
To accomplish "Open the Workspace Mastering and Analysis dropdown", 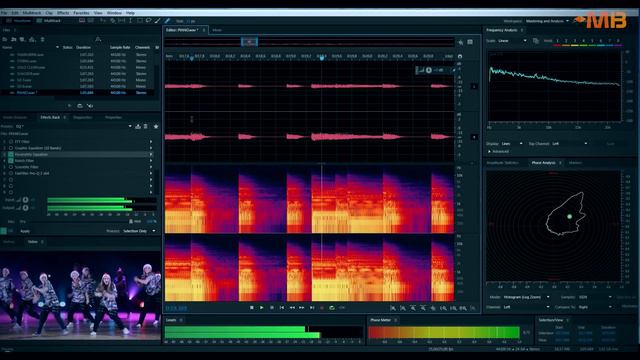I will pyautogui.click(x=547, y=21).
